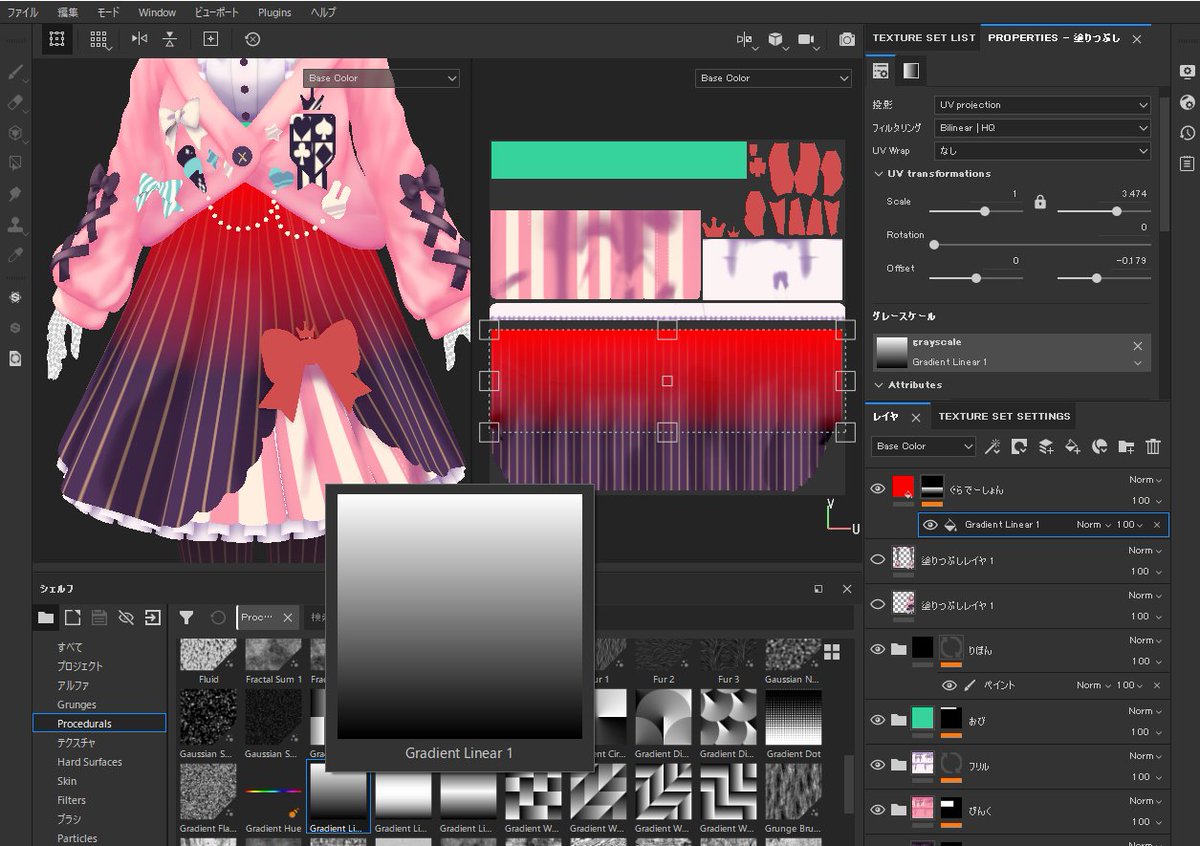Open the ビューポート menu

point(214,12)
